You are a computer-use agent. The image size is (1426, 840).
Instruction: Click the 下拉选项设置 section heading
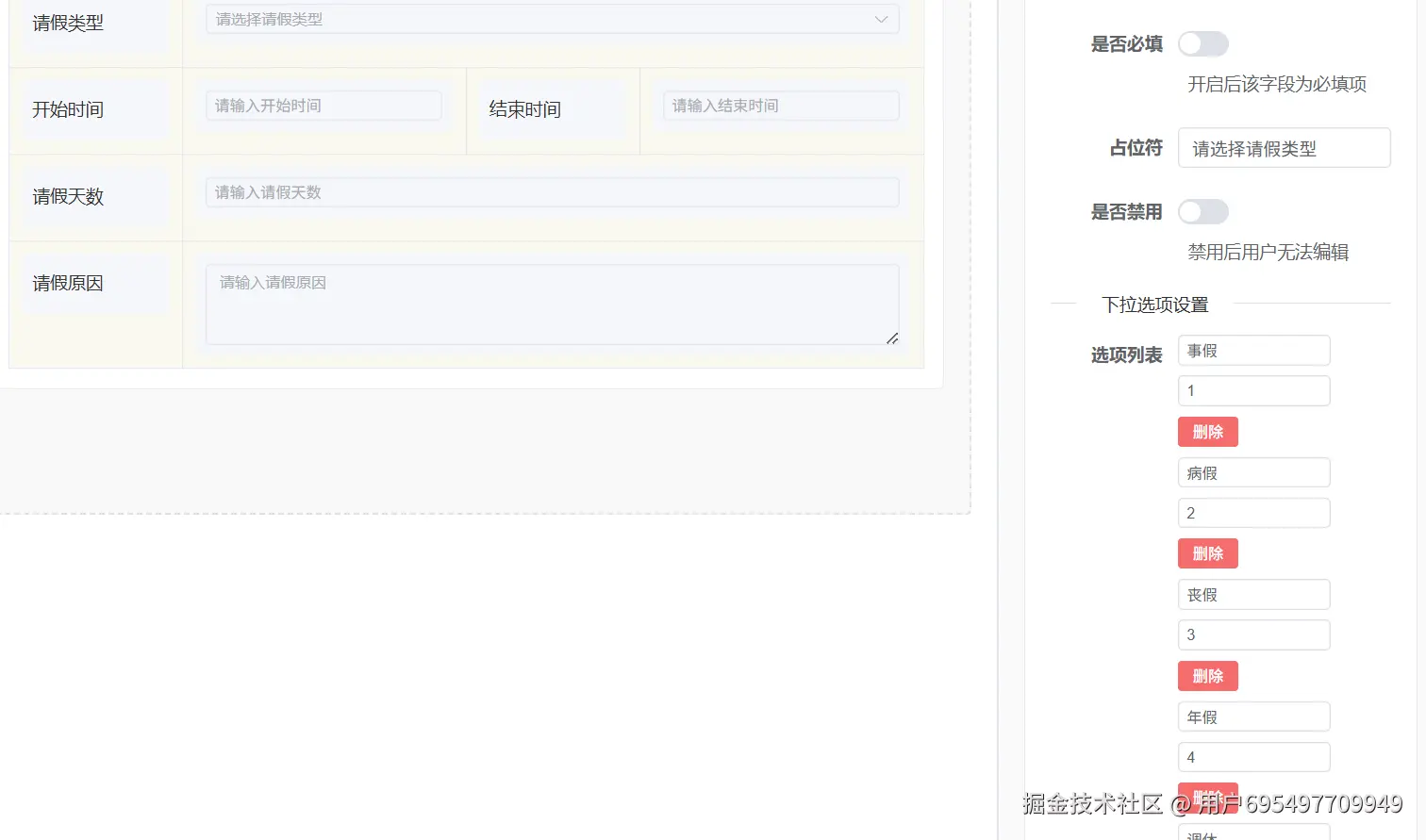tap(1155, 305)
